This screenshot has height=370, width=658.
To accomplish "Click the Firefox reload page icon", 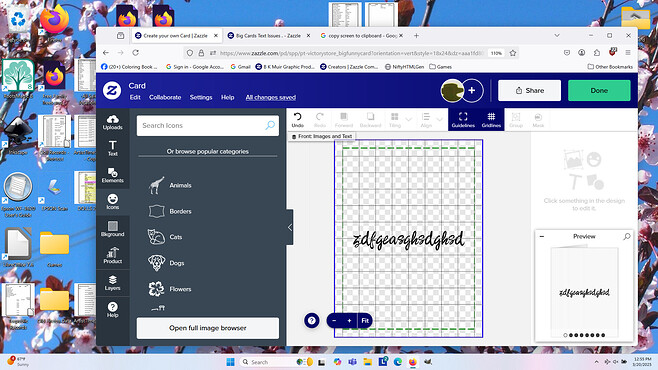I will (135, 53).
